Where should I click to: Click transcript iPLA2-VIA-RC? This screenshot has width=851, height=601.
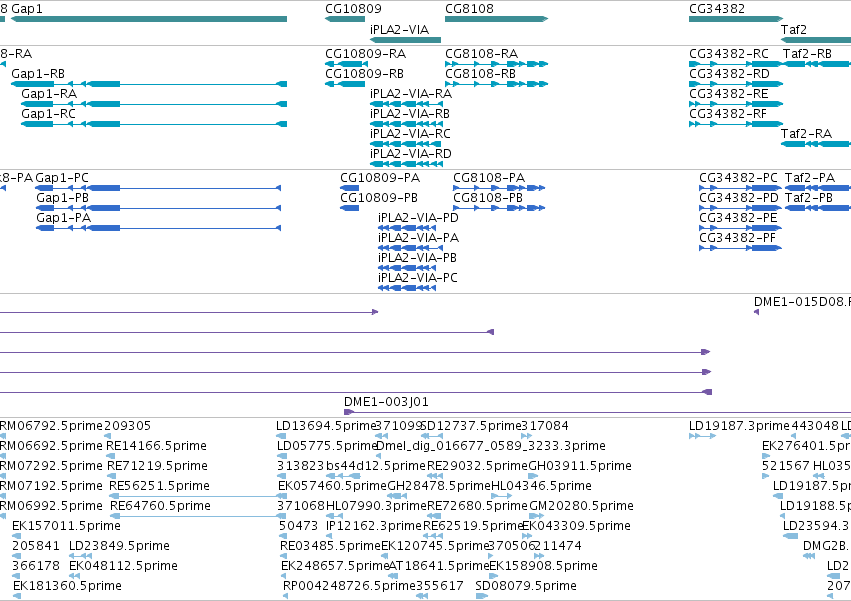click(x=405, y=144)
